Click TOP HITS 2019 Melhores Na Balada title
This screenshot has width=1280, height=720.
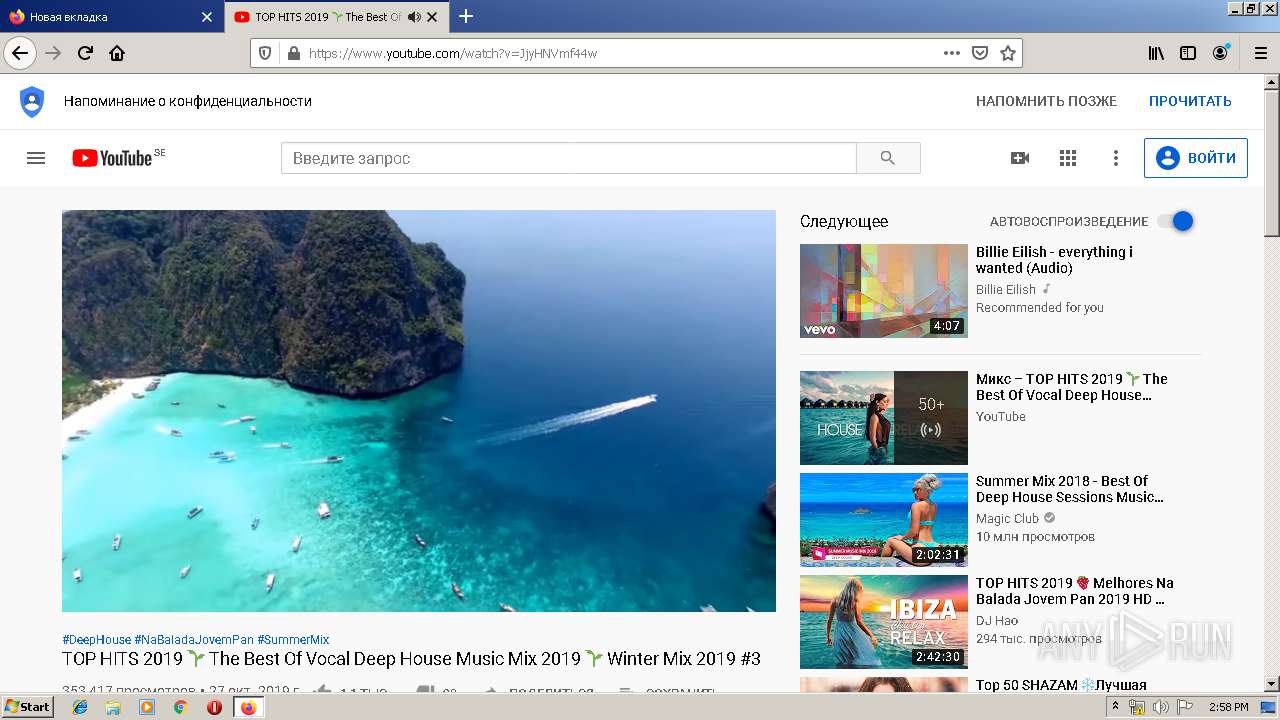tap(1075, 591)
